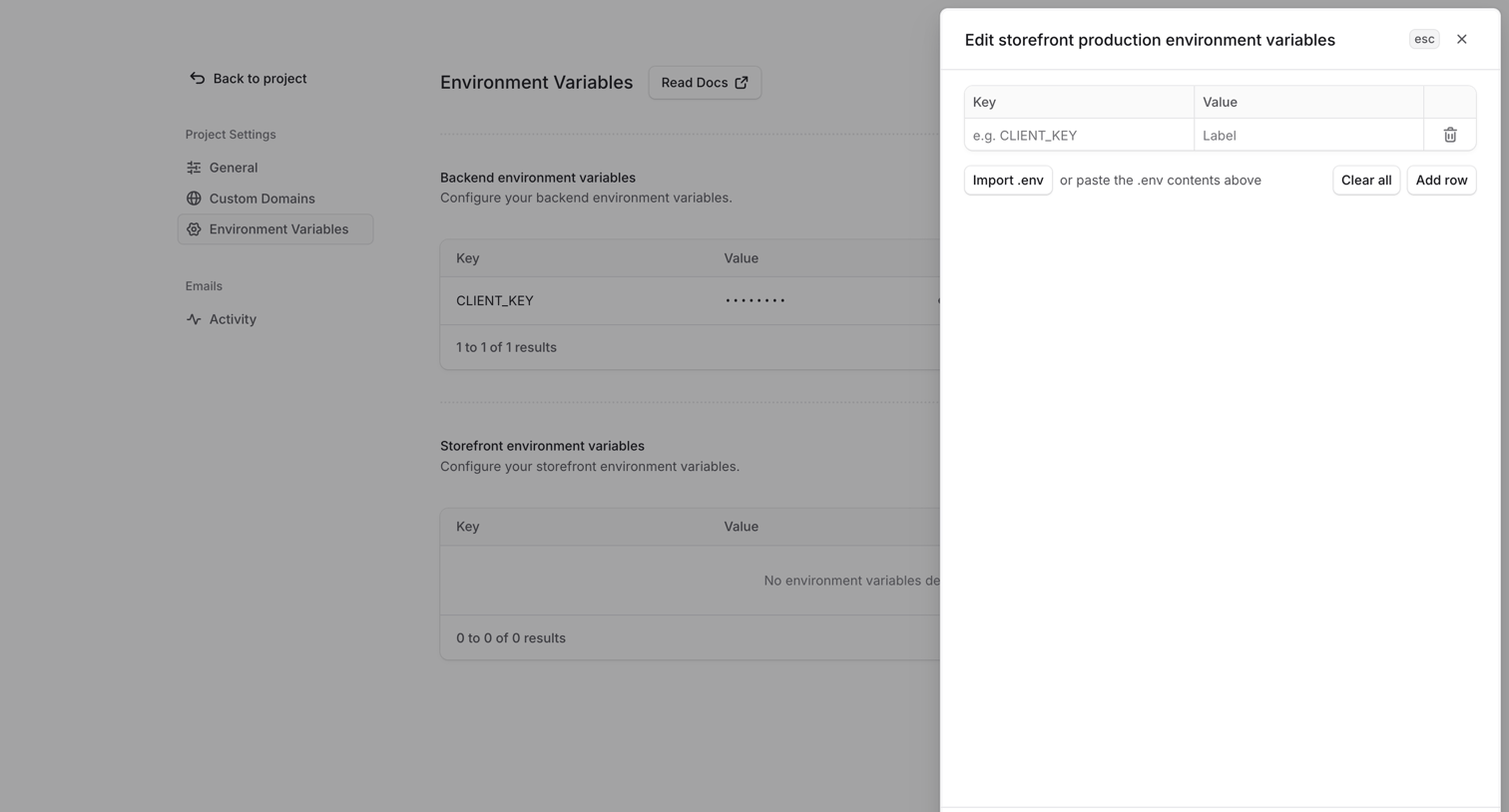Click 'or paste the .env contents above' text
This screenshot has width=1509, height=812.
point(1161,181)
